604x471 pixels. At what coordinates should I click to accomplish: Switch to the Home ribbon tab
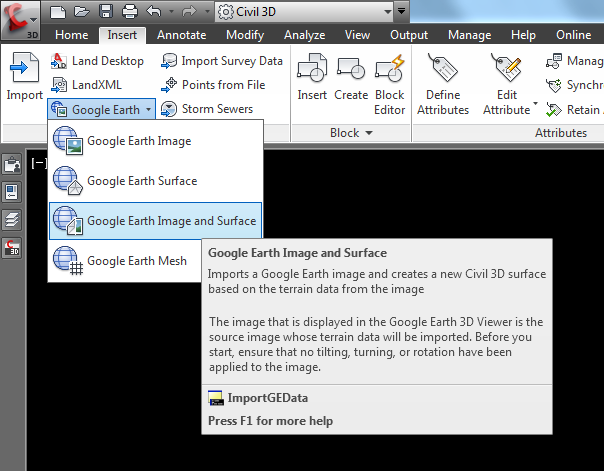click(71, 35)
